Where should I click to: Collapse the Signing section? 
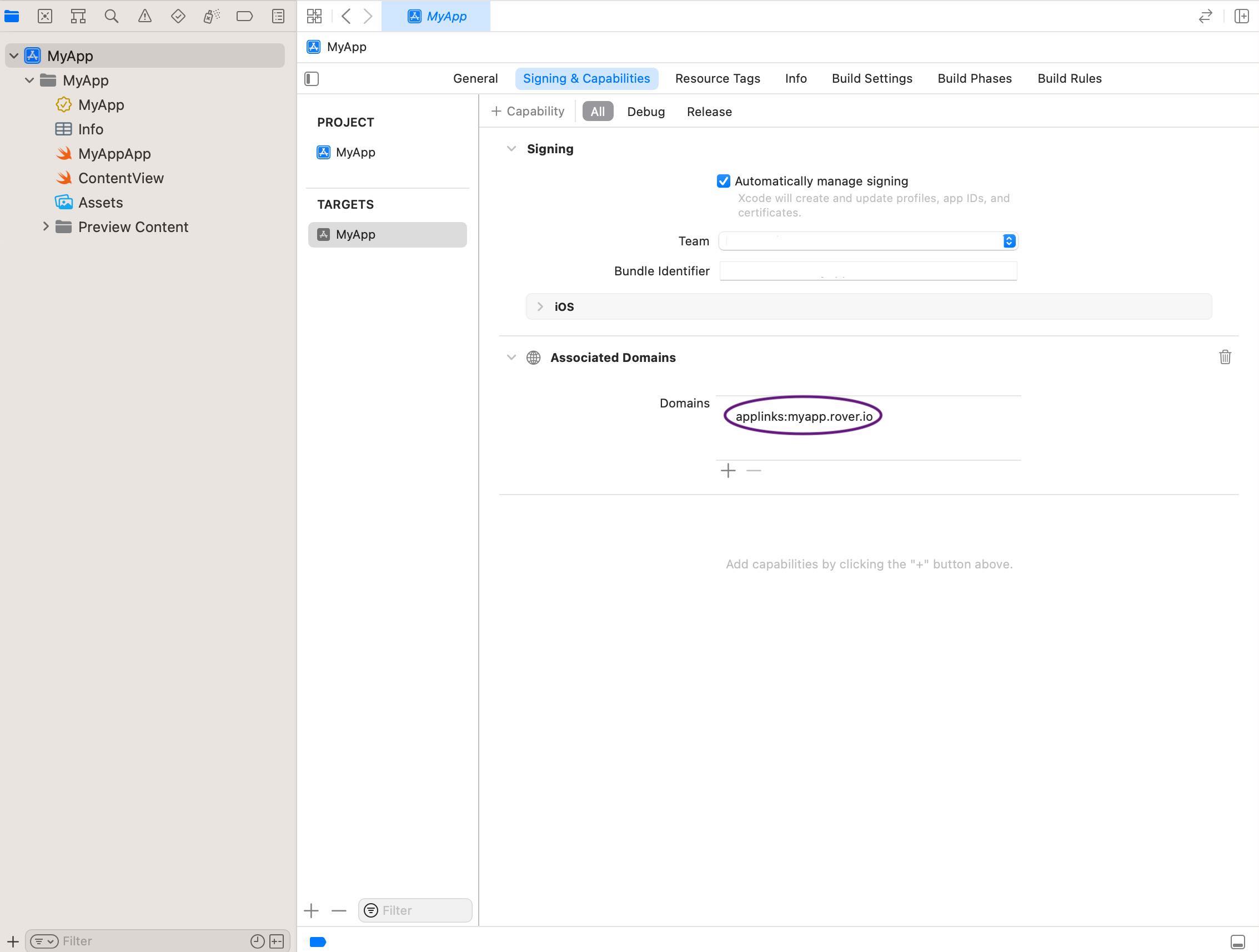click(511, 149)
